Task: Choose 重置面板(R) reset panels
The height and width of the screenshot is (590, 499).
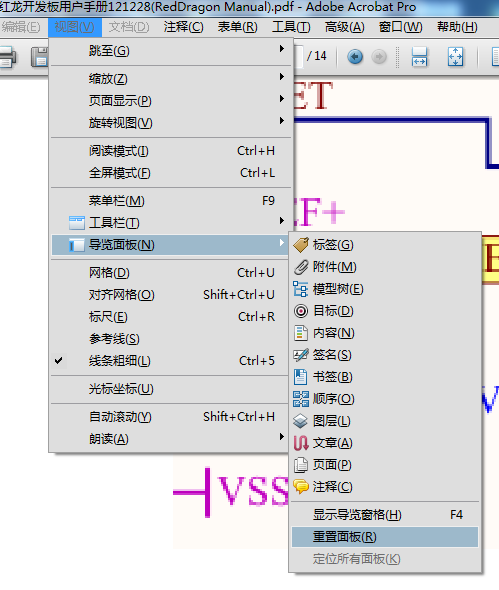Action: click(385, 537)
